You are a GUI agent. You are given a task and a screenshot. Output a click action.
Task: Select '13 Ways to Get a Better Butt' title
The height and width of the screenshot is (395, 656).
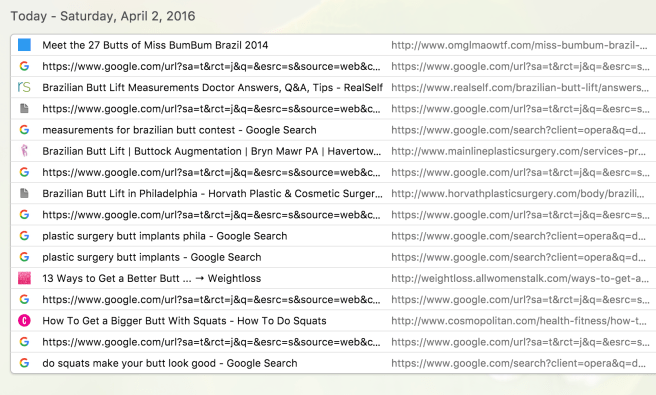[x=152, y=278]
